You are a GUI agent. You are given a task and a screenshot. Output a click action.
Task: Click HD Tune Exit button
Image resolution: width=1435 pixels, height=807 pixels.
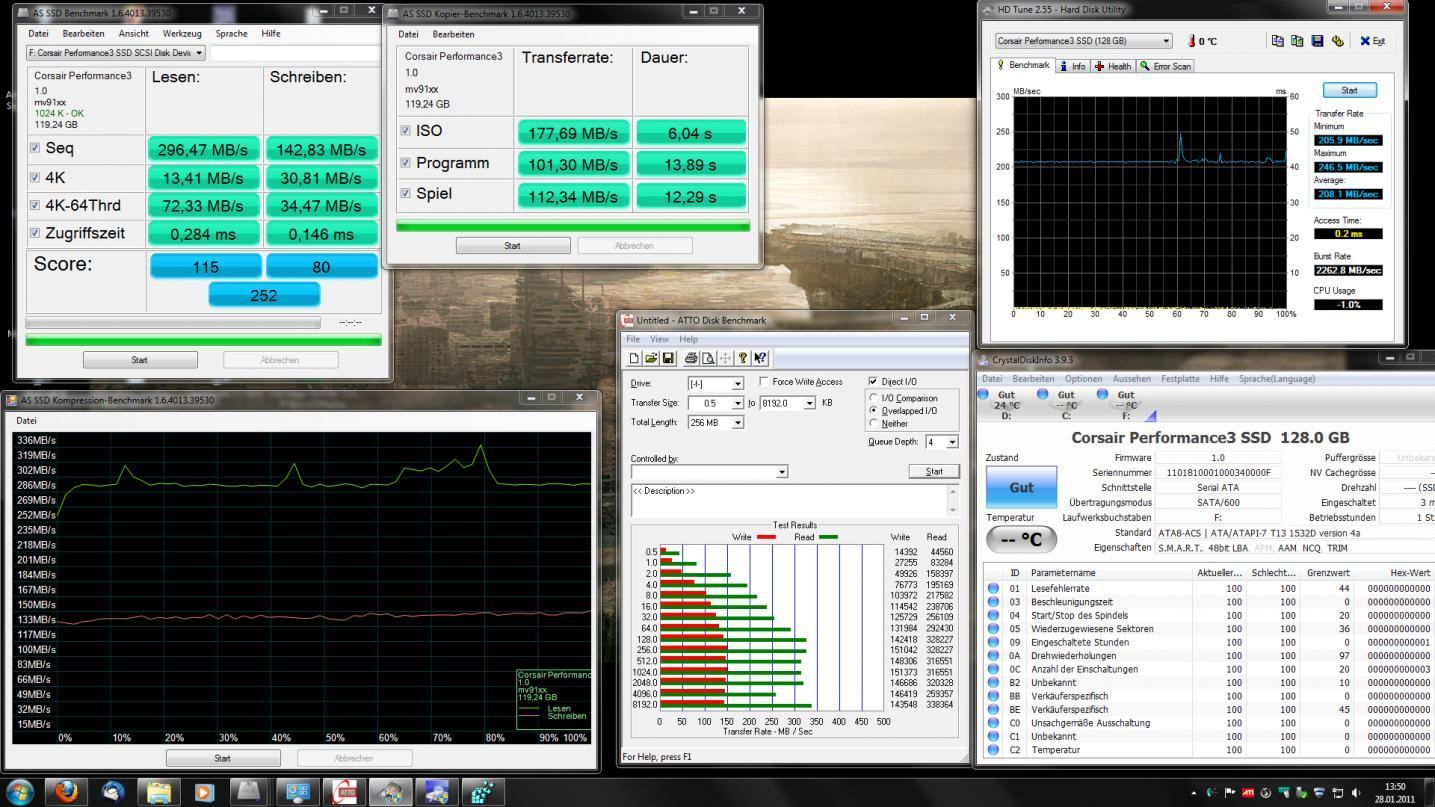coord(1373,41)
